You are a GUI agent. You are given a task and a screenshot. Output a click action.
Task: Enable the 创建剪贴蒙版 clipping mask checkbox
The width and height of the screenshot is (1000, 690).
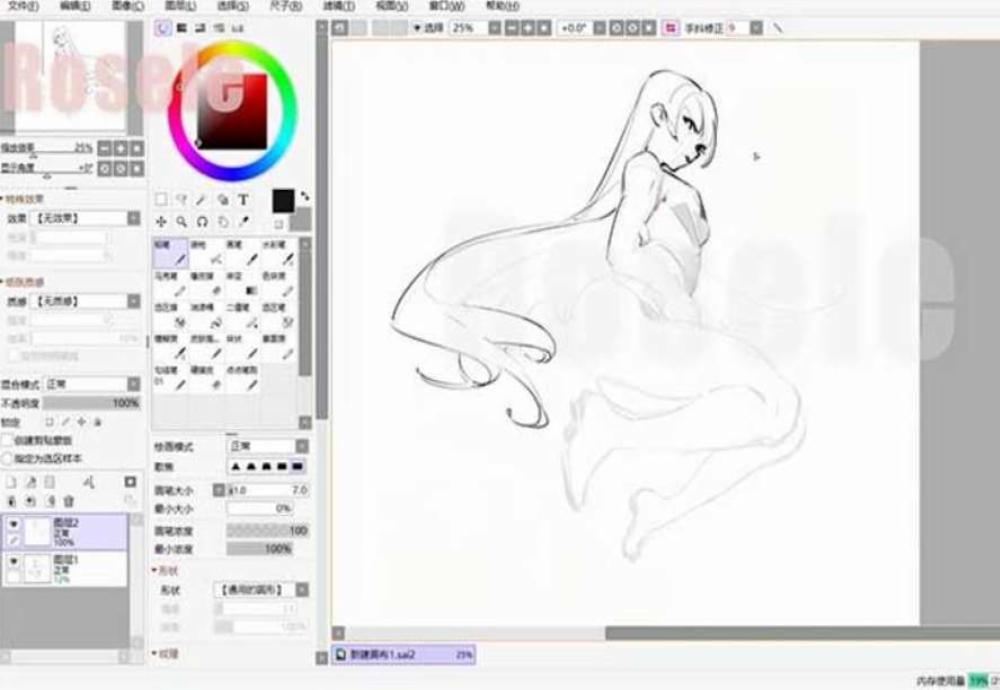[x=8, y=440]
